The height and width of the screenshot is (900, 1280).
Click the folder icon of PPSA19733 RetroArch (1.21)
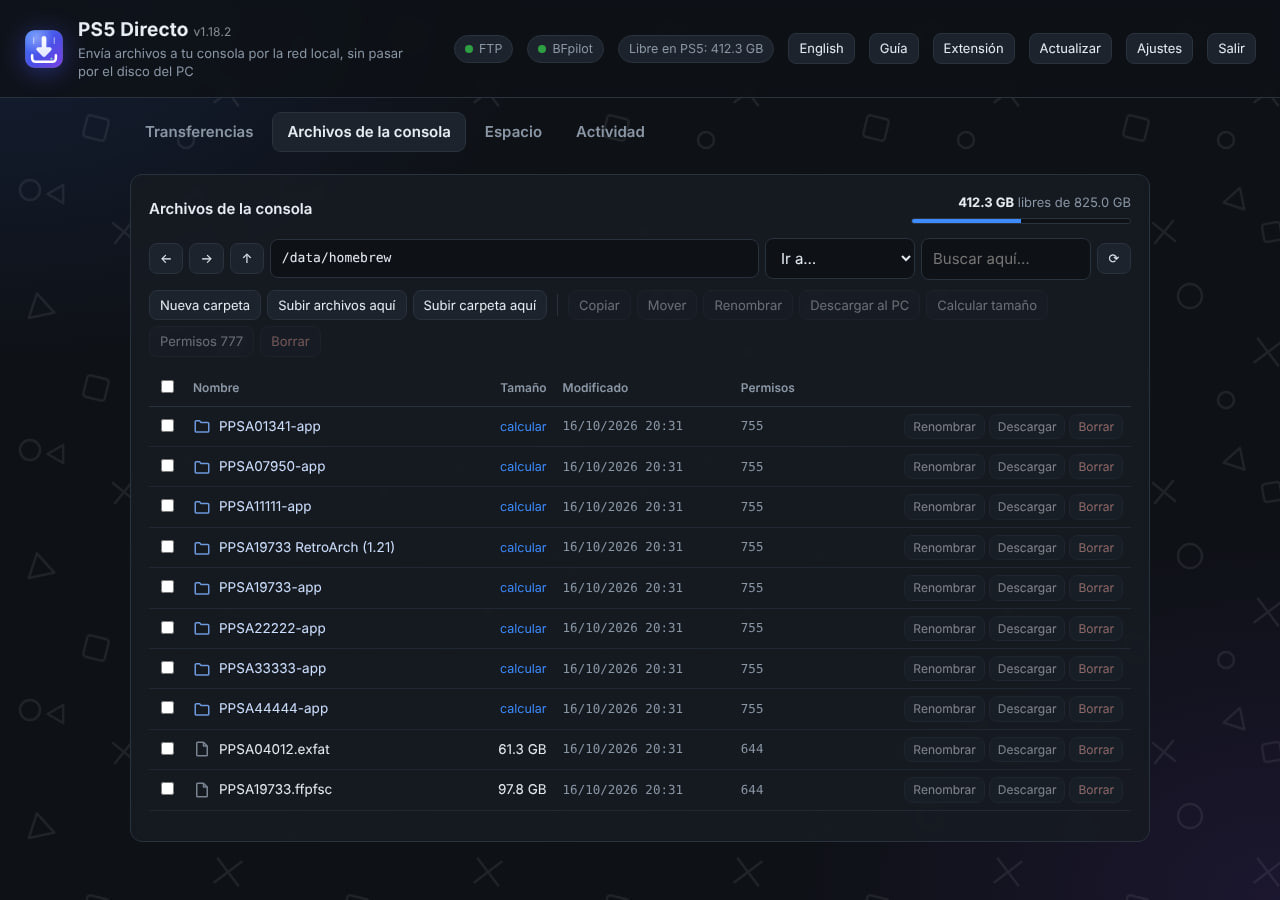[x=202, y=548]
